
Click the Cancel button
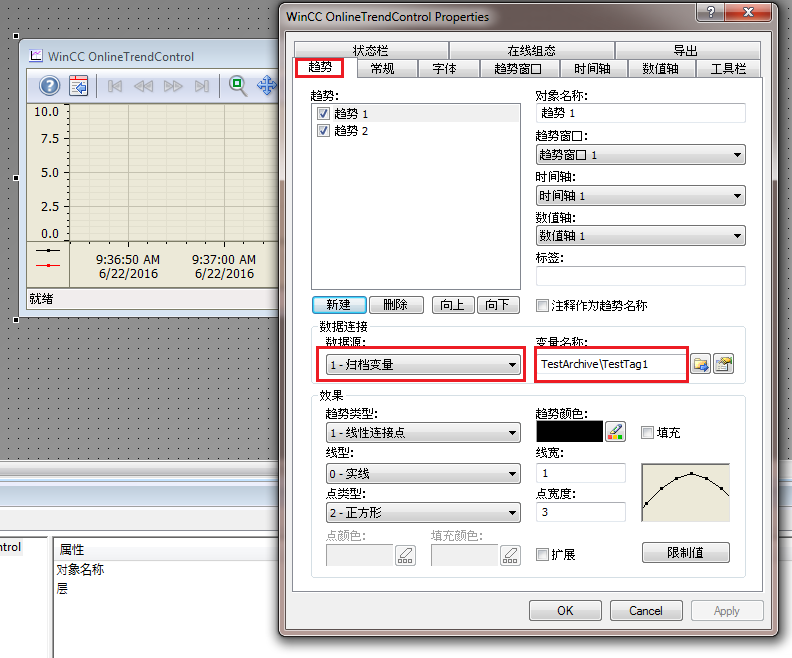tap(646, 611)
